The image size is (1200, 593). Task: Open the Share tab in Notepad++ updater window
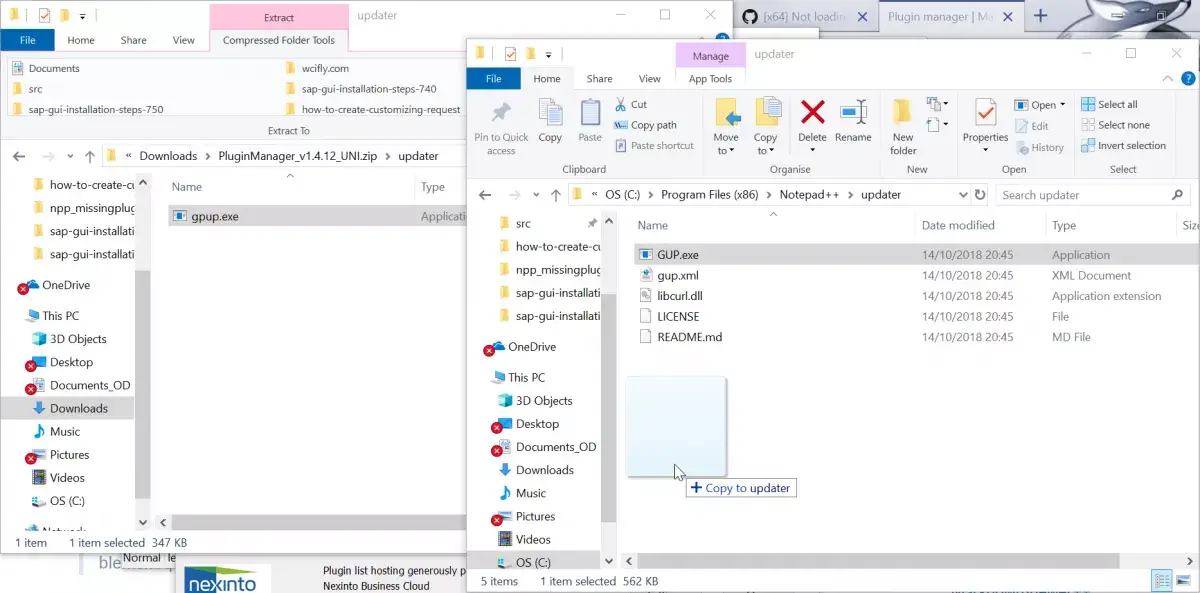click(600, 79)
